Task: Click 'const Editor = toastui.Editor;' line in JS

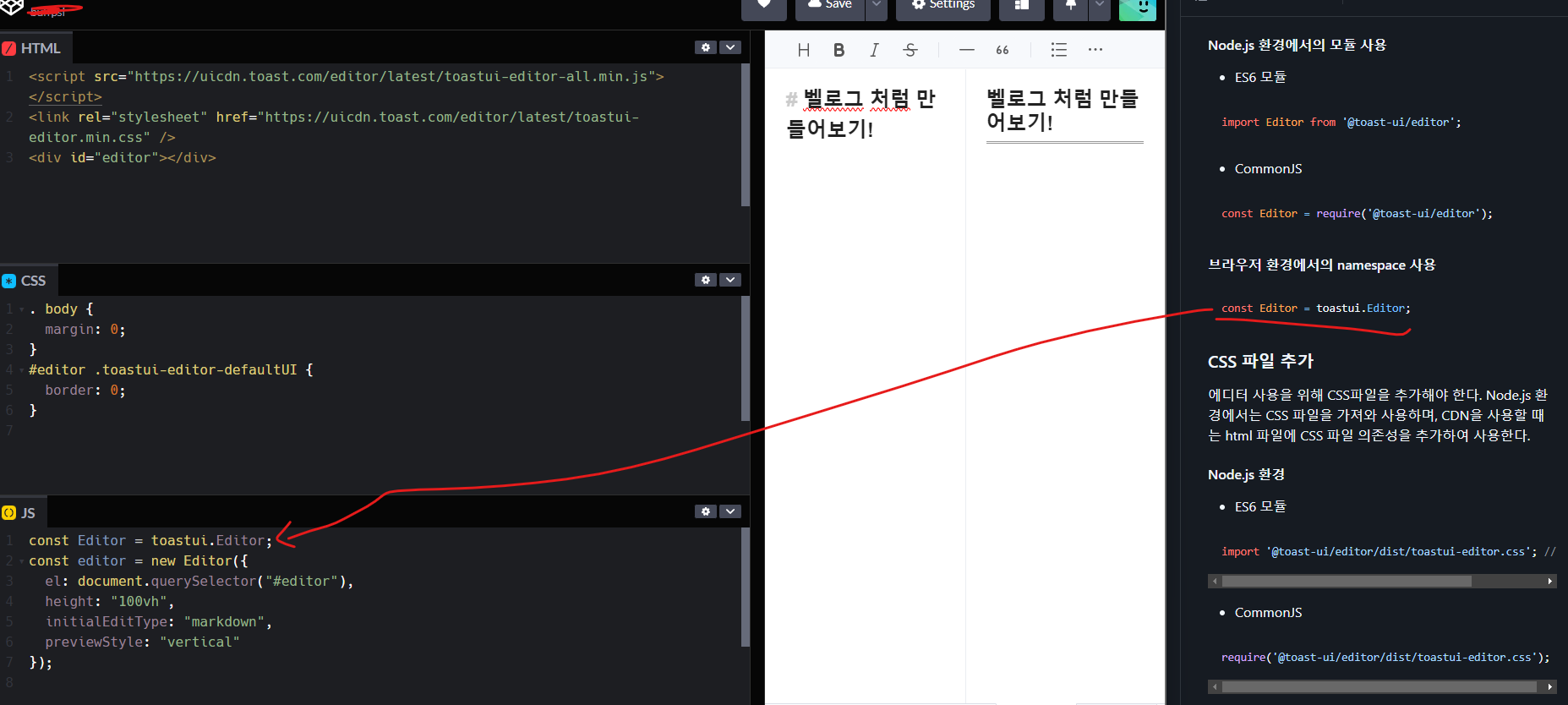Action: click(x=150, y=541)
